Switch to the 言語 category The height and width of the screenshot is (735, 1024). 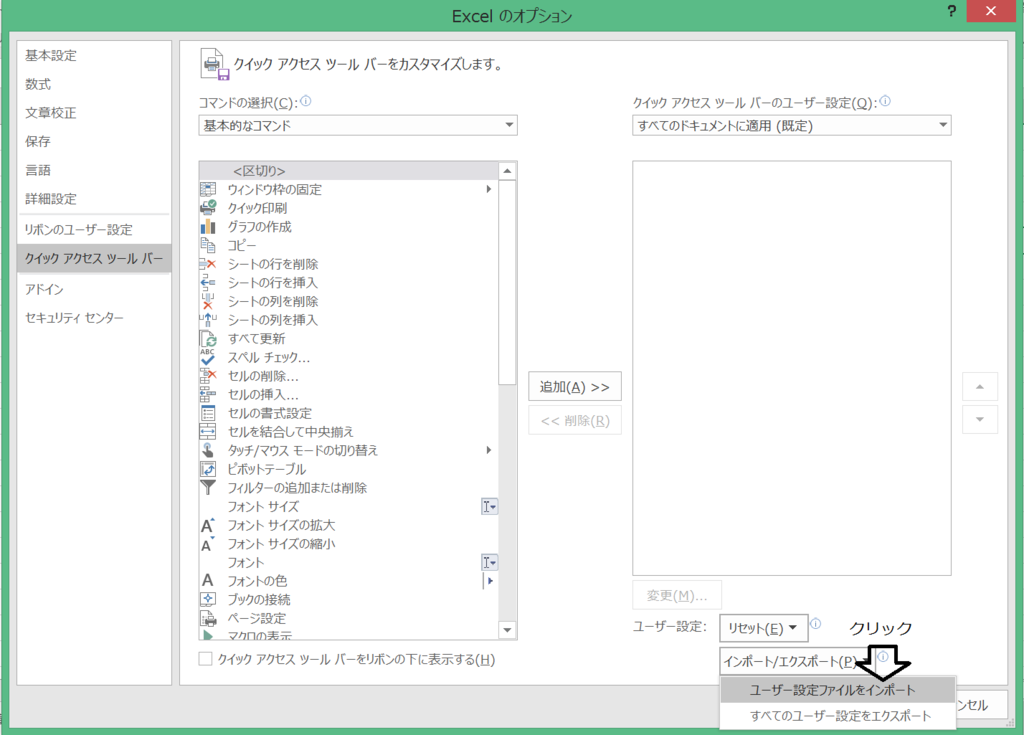click(x=94, y=170)
